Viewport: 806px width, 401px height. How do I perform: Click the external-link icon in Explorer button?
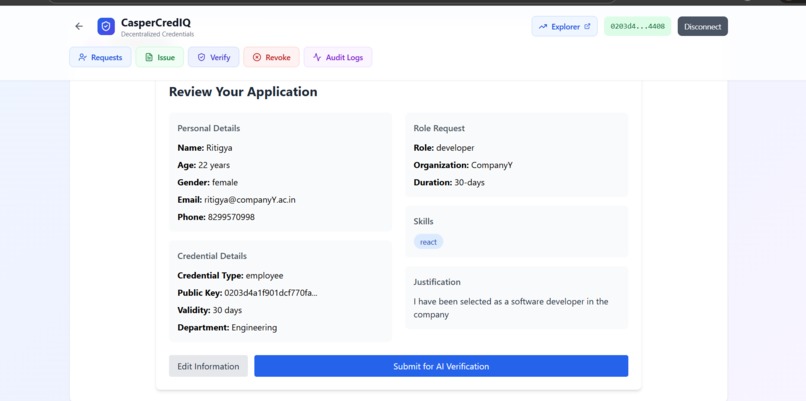(587, 26)
